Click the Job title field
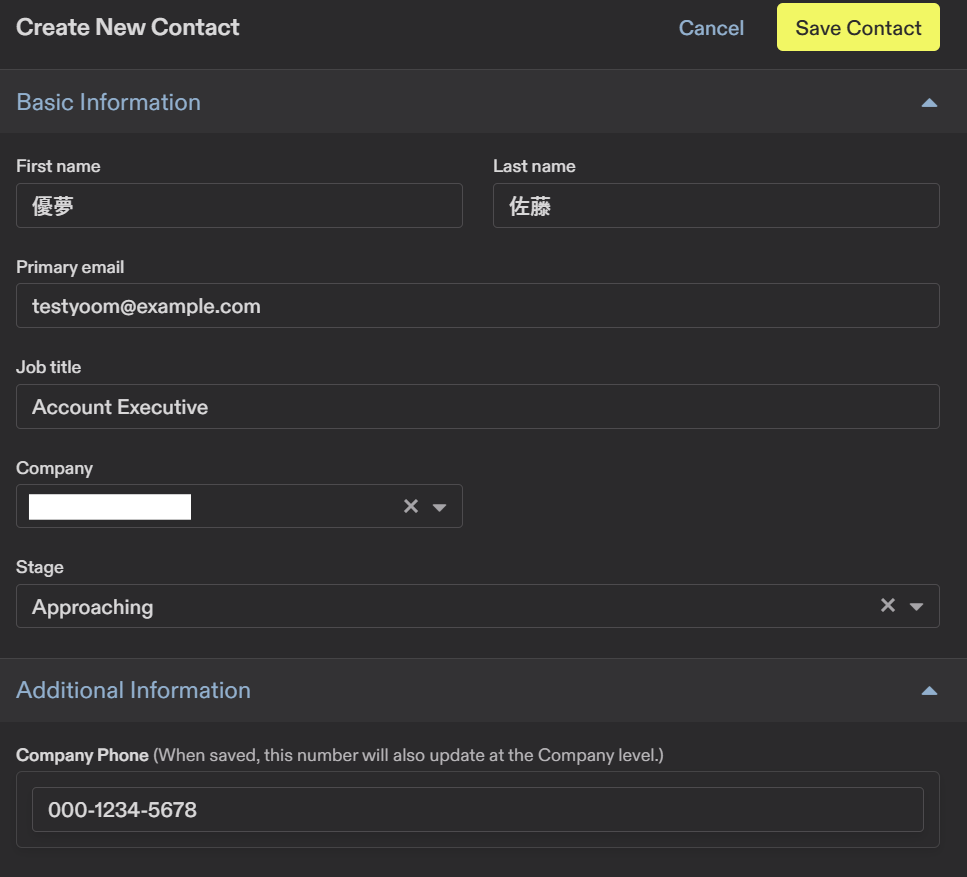967x877 pixels. (478, 407)
